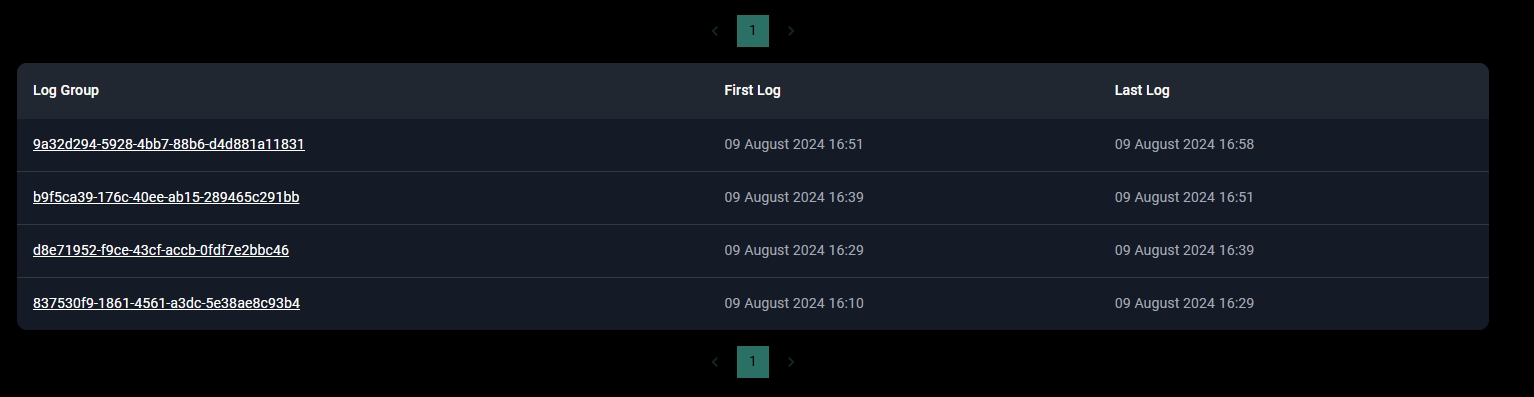Open log group b9f5ca39-176c-40ee-ab15-289465c291bb
The image size is (1534, 397).
coord(166,197)
